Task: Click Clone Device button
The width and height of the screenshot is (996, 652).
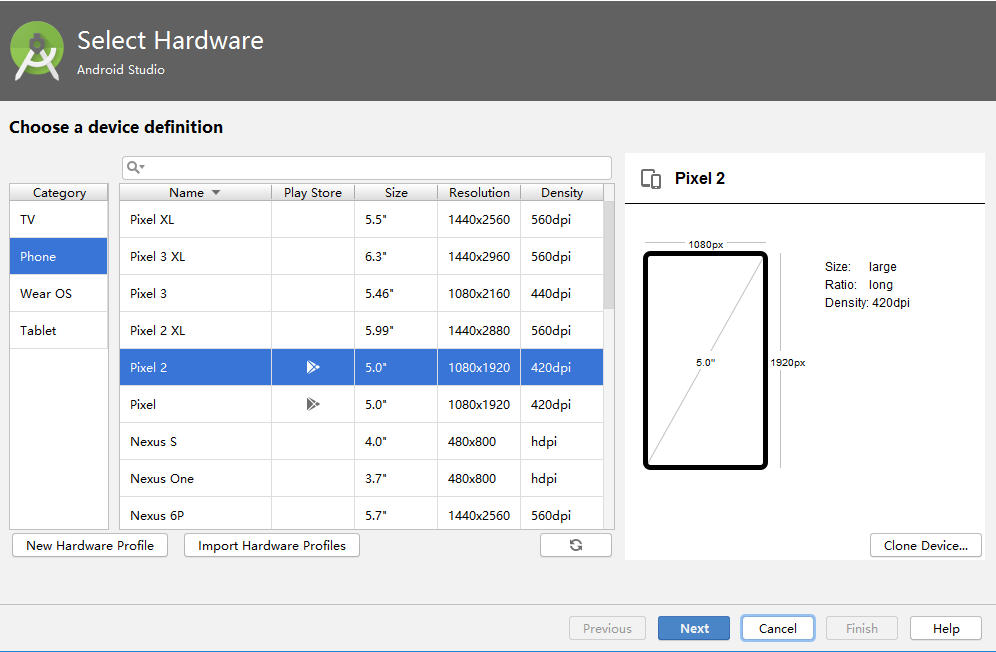Action: tap(925, 545)
